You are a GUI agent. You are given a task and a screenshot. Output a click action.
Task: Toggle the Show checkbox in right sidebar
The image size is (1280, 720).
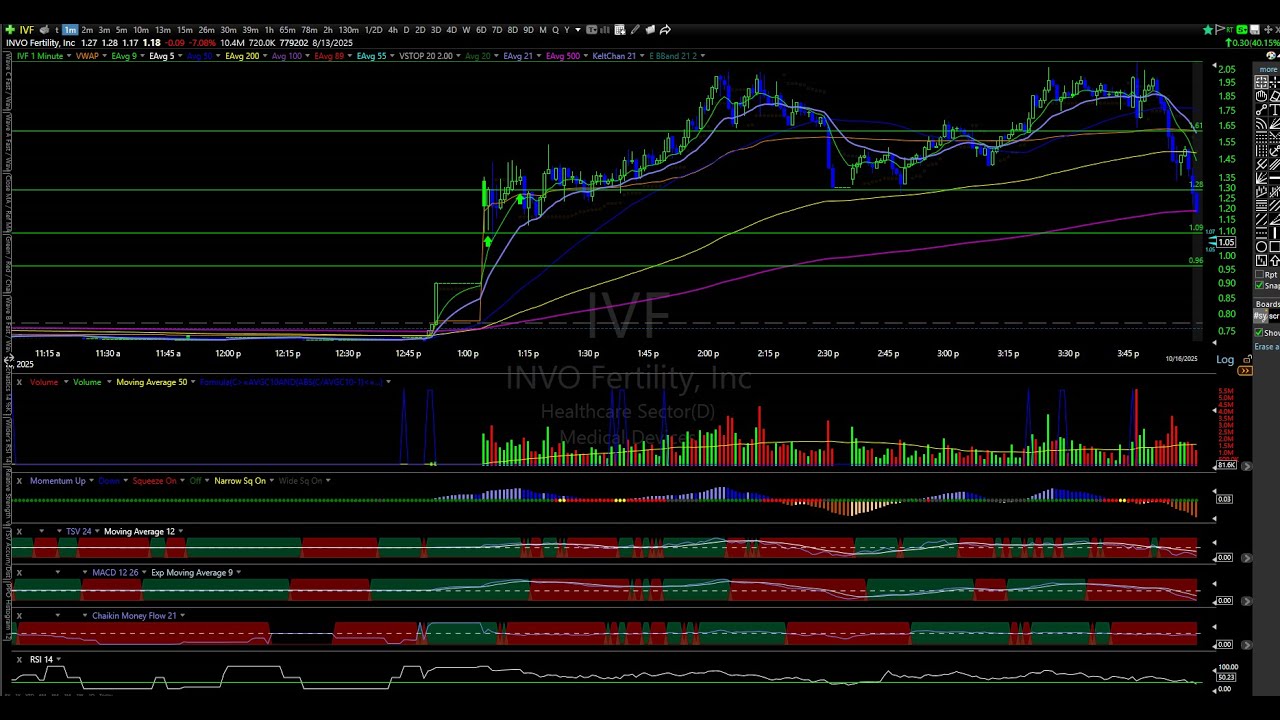[x=1258, y=330]
